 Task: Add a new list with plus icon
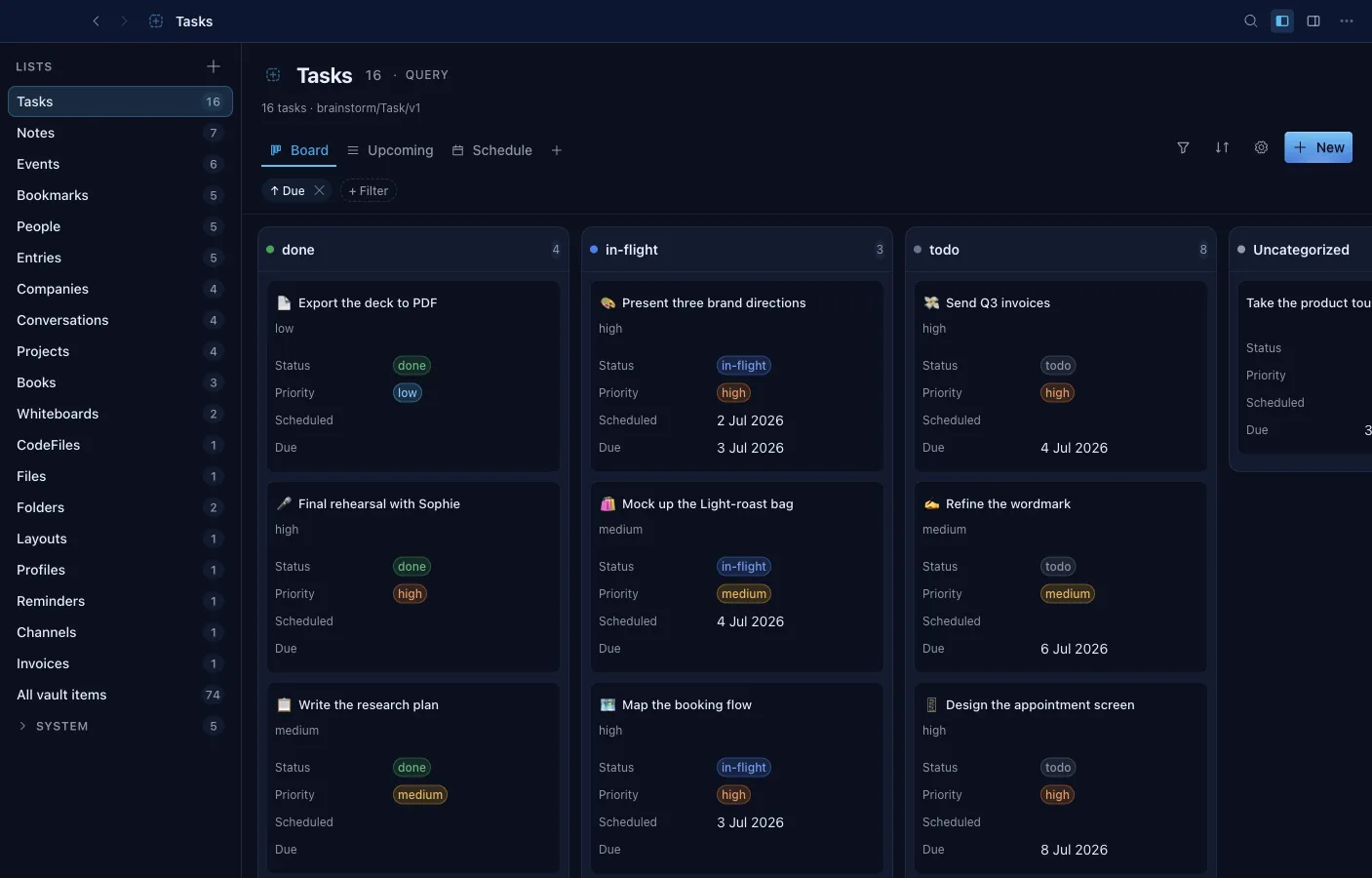(x=214, y=66)
